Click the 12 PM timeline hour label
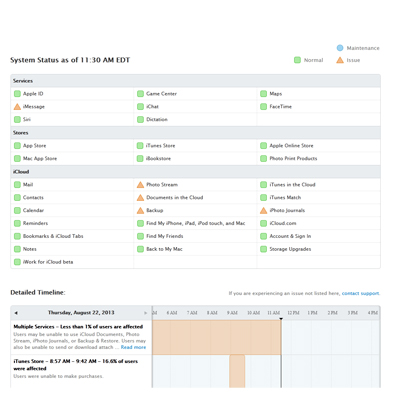The height and width of the screenshot is (400, 400). (293, 313)
